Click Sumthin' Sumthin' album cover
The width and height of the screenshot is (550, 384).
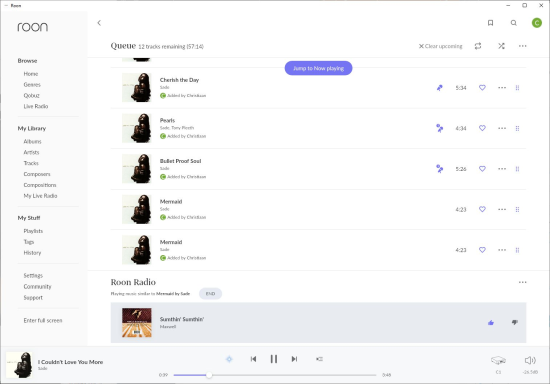[137, 323]
